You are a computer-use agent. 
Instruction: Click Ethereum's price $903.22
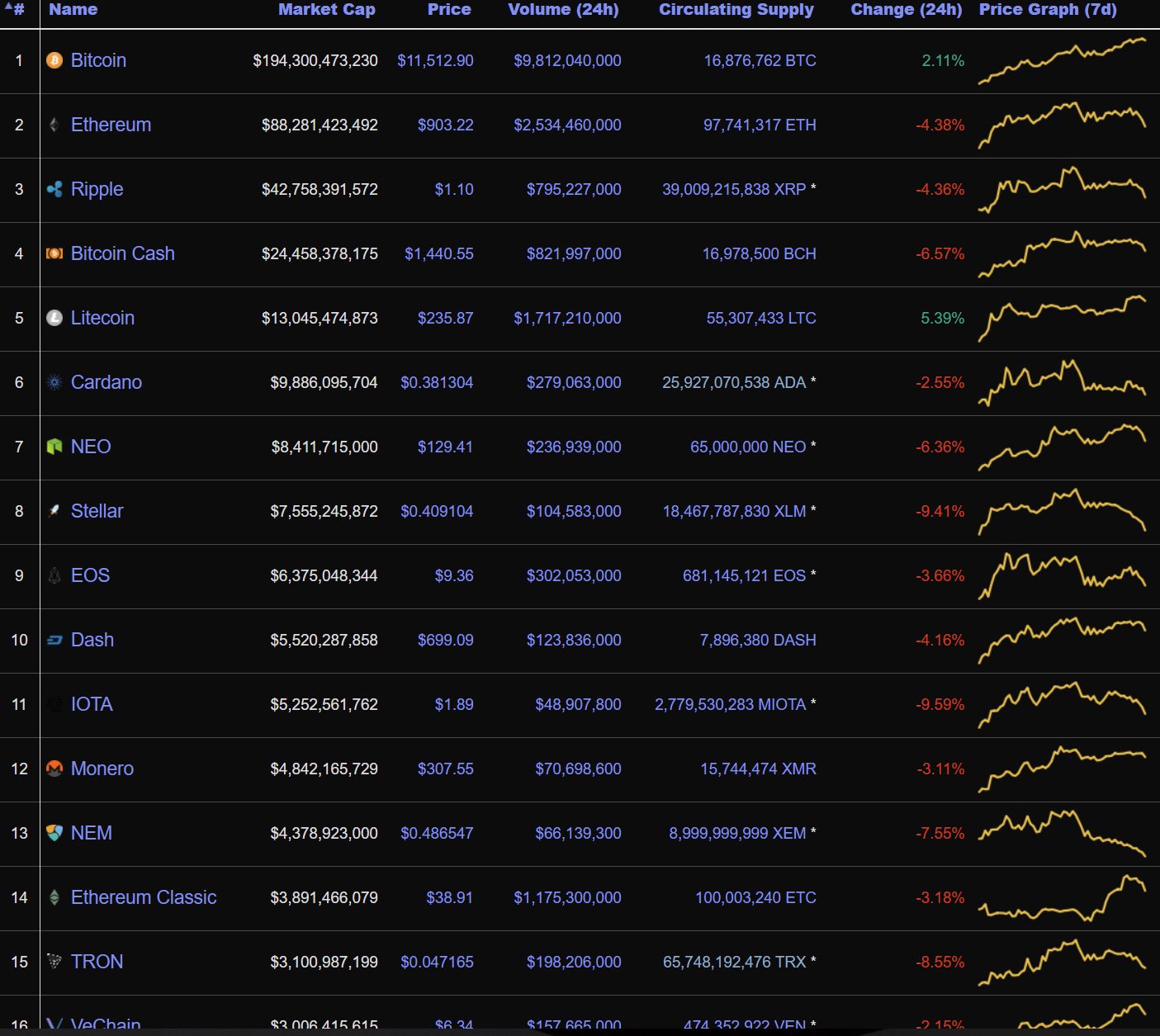[x=445, y=125]
